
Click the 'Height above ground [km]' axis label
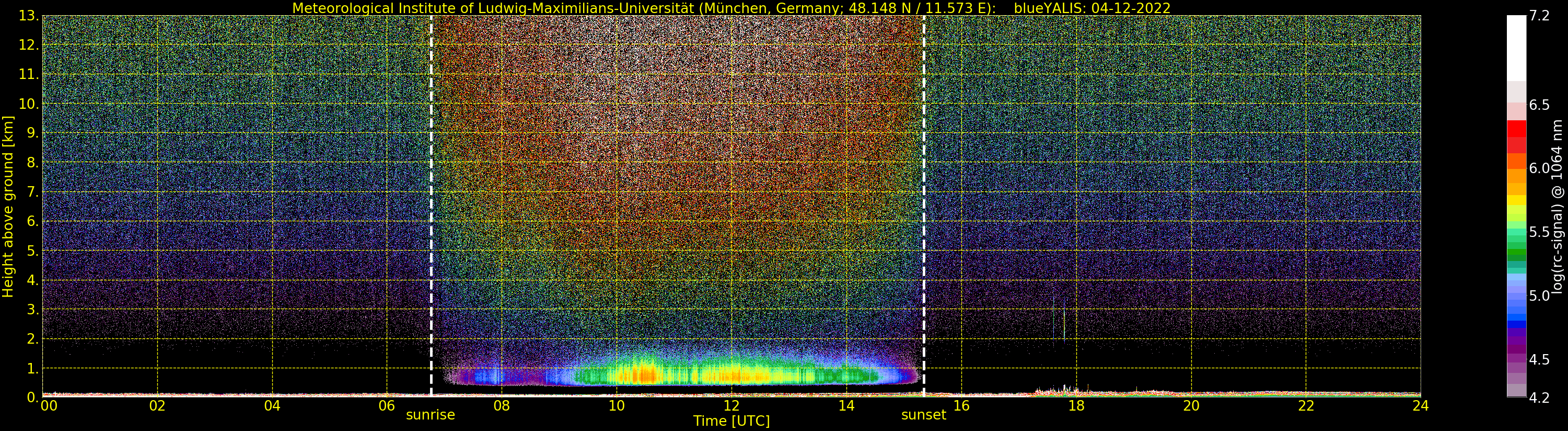click(x=8, y=207)
